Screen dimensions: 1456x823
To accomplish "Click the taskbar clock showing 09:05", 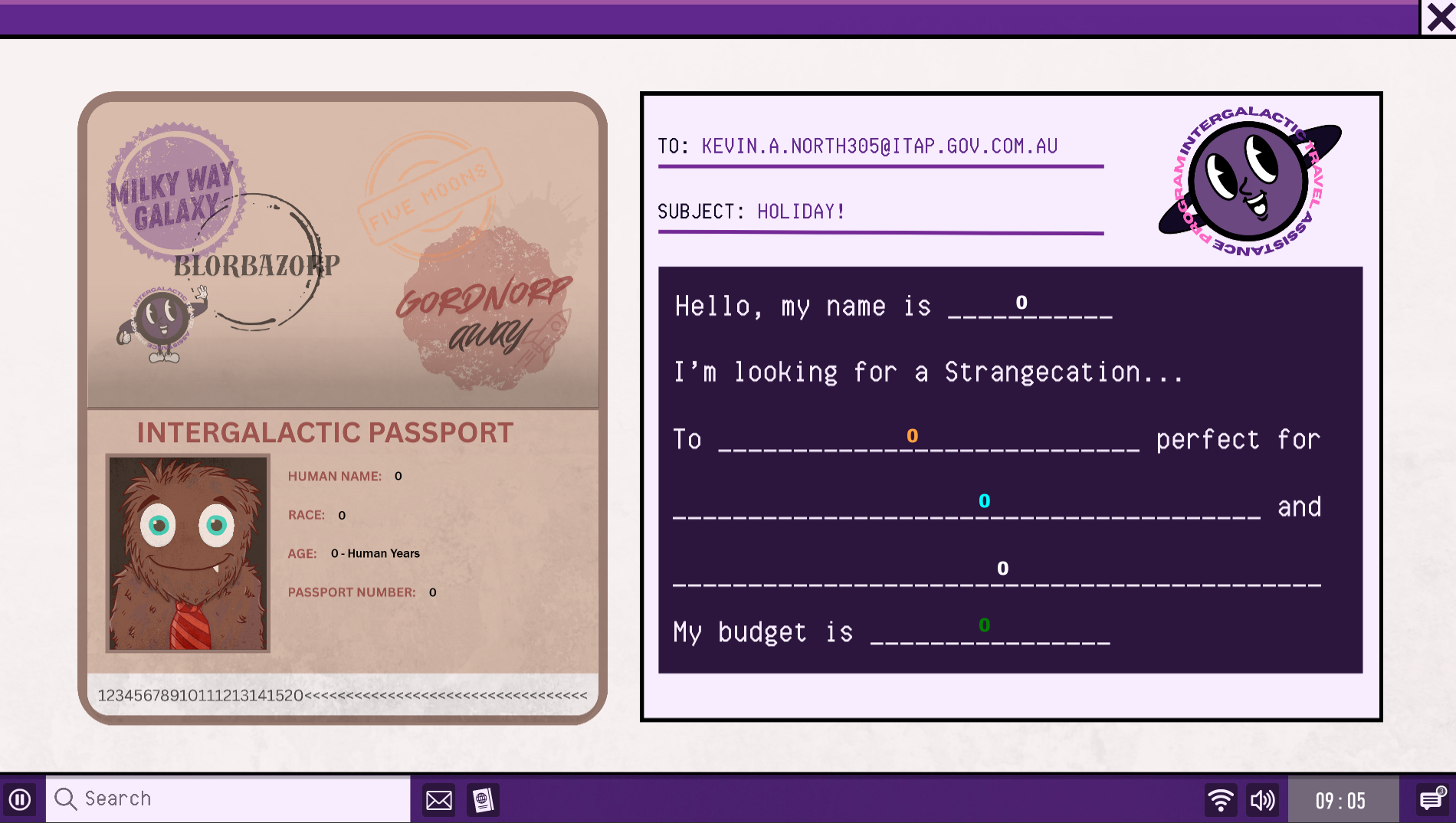I will click(1343, 800).
